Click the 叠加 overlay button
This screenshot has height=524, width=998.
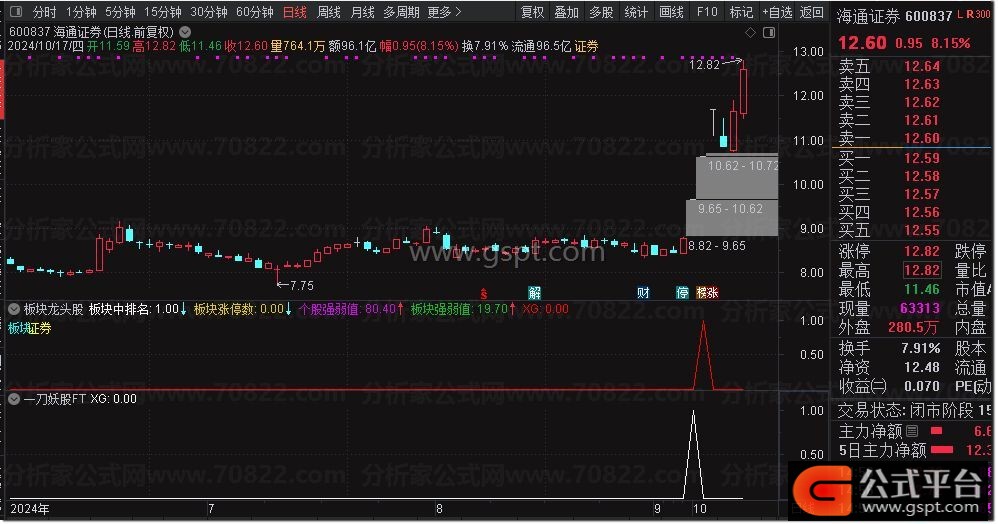tap(566, 12)
